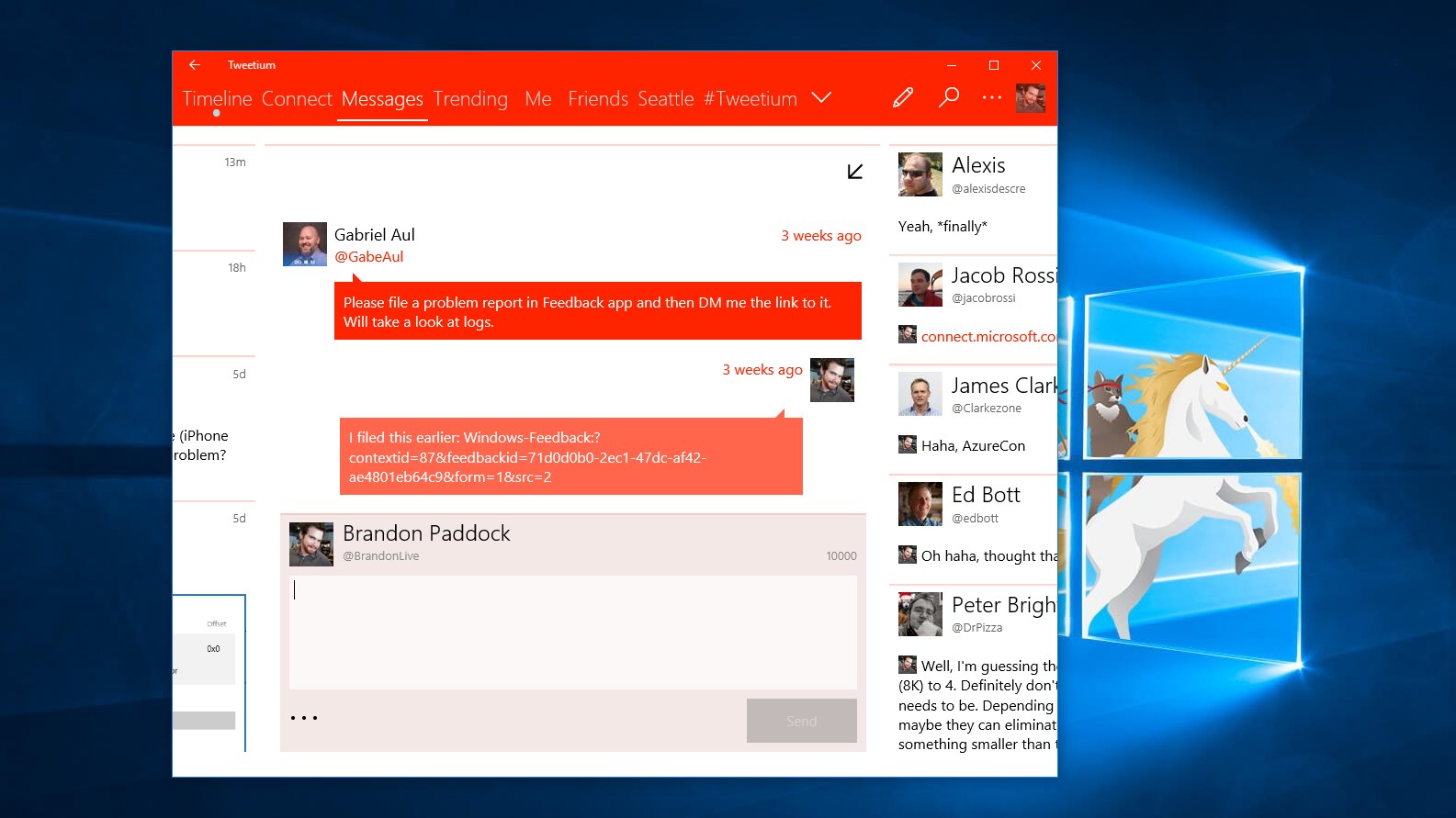The image size is (1456, 818).
Task: Click Gabriel Aul's profile picture
Action: tap(304, 244)
